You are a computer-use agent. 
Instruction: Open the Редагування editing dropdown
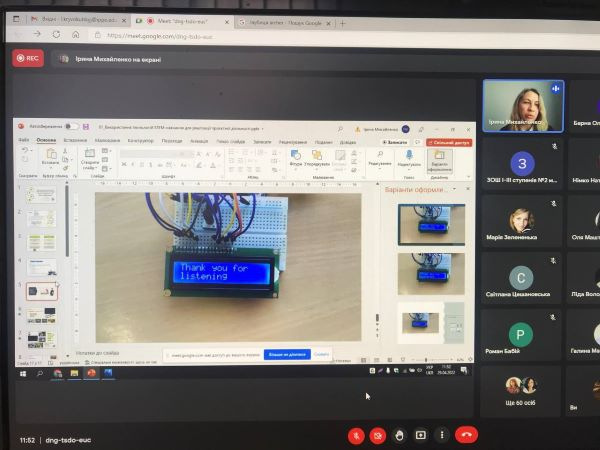coord(380,157)
